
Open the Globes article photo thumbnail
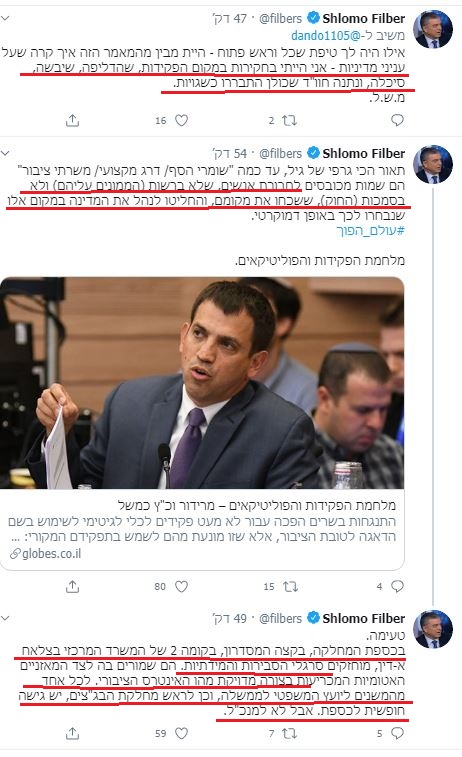coord(202,383)
